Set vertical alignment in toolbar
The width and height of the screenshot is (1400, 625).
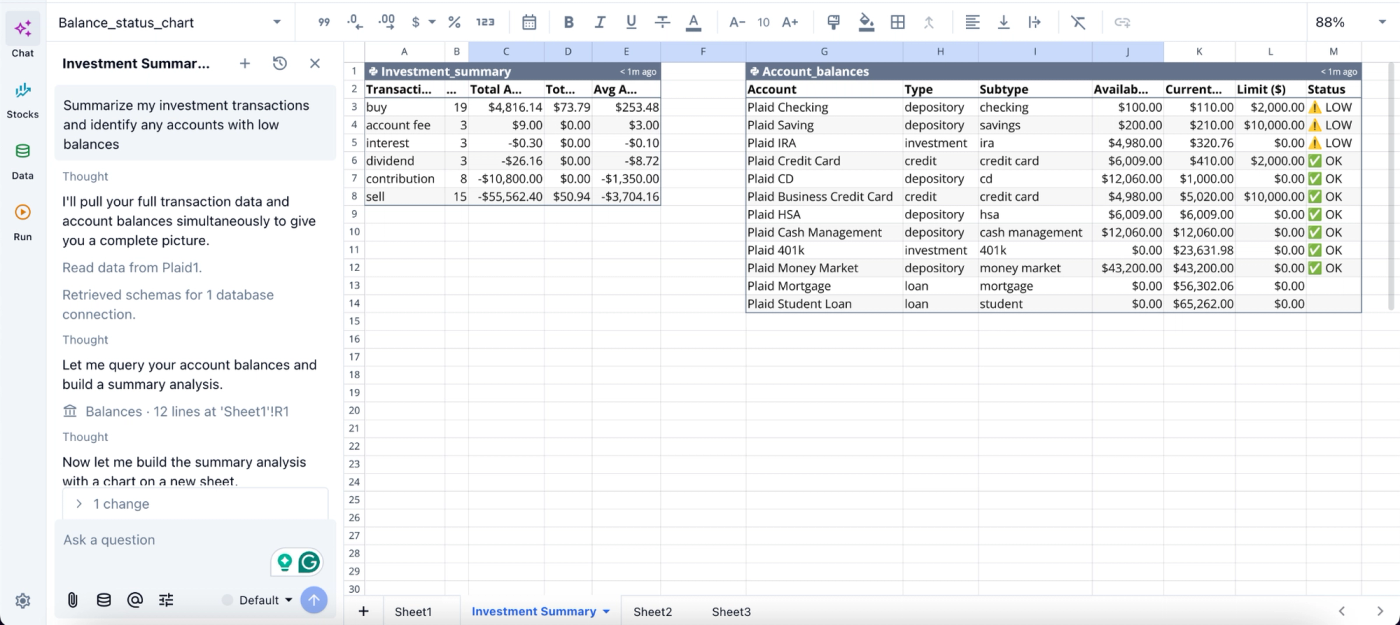(1003, 22)
